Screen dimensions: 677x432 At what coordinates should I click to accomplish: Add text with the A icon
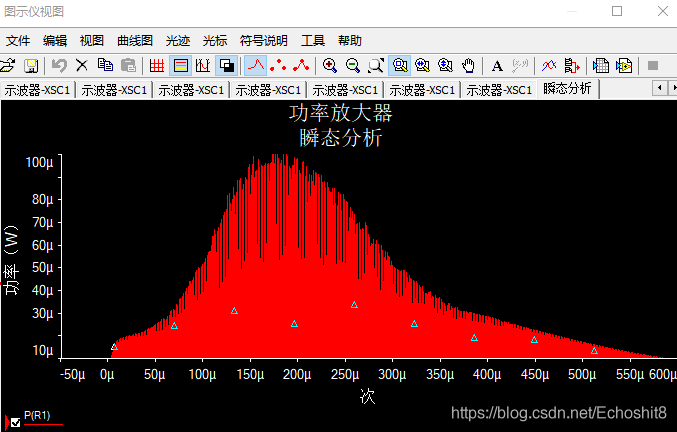(497, 66)
